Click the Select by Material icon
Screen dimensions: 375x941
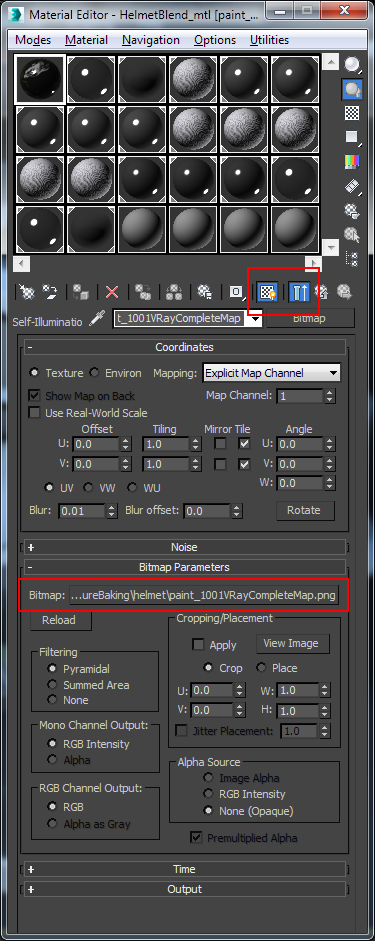[x=352, y=235]
